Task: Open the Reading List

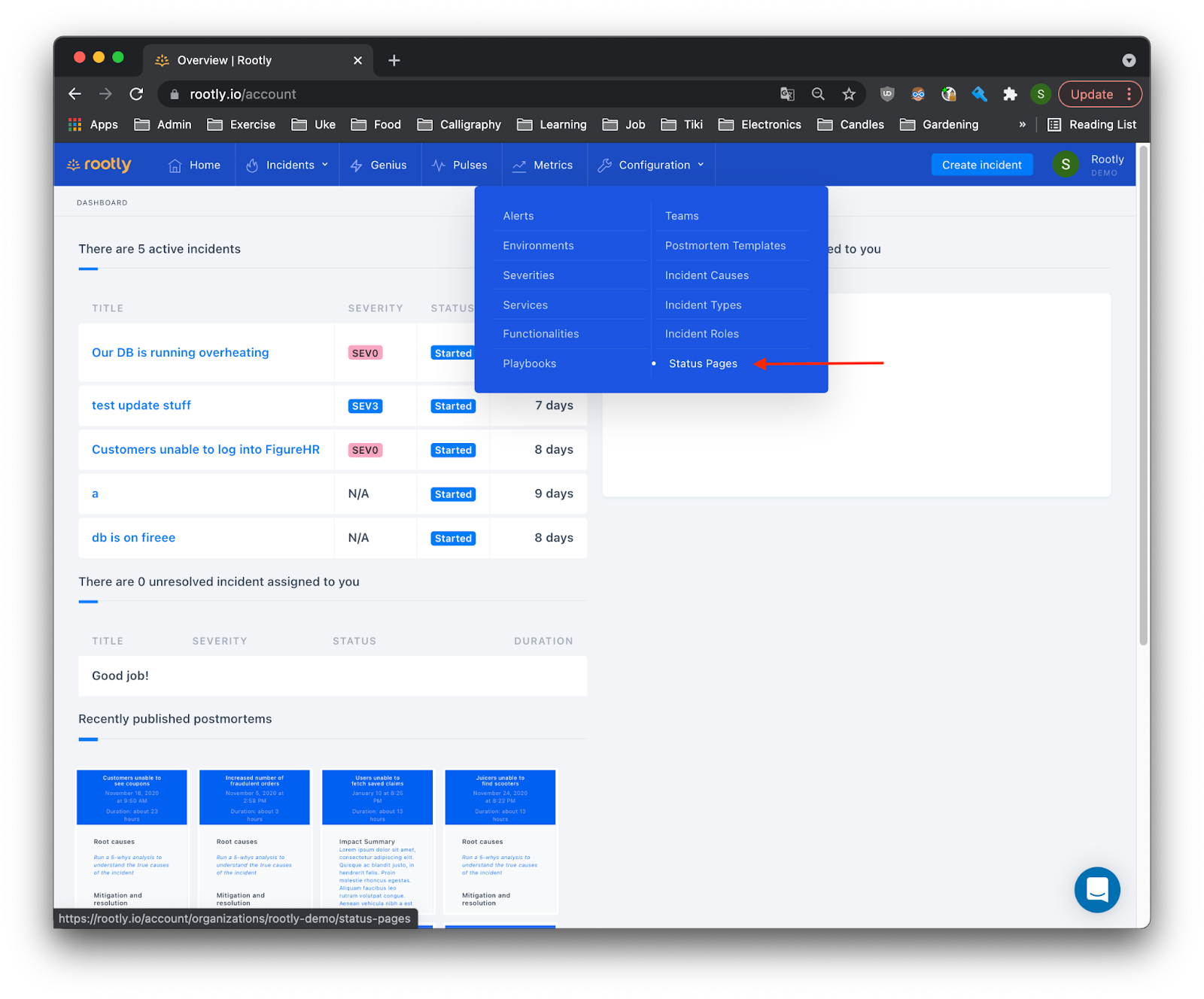Action: pyautogui.click(x=1092, y=125)
